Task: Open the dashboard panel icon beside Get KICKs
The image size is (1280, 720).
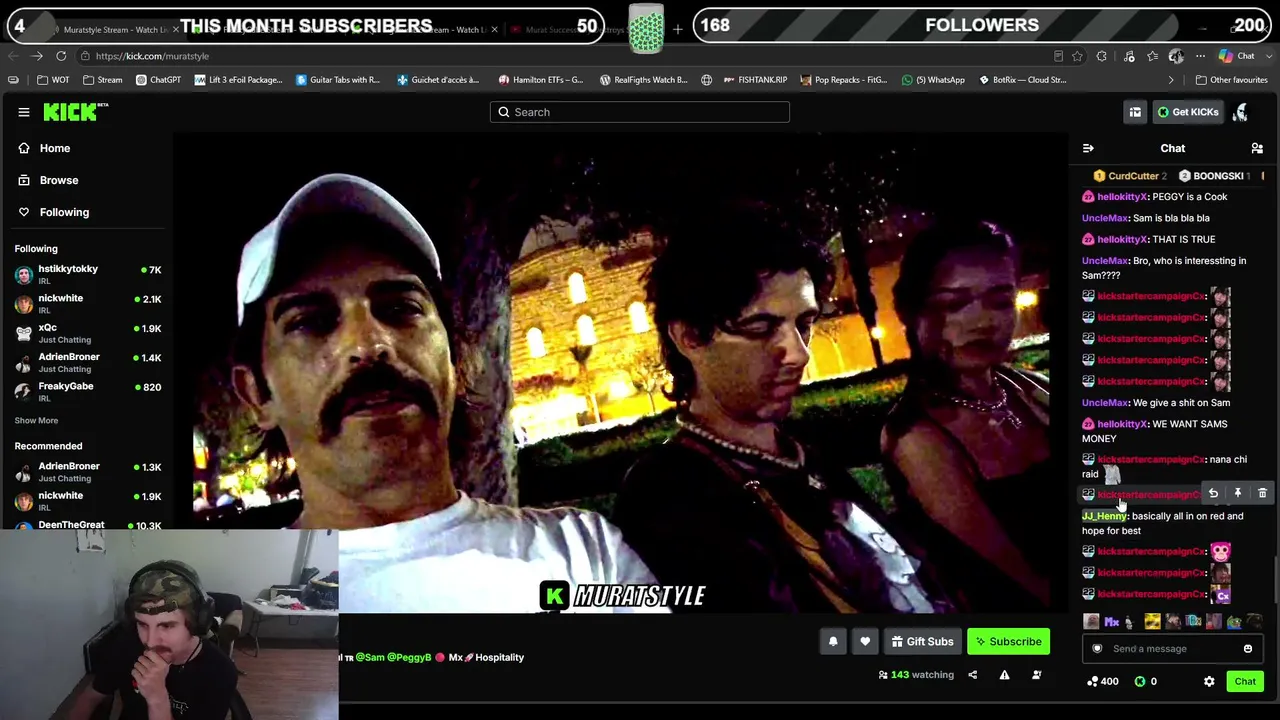Action: [1135, 112]
